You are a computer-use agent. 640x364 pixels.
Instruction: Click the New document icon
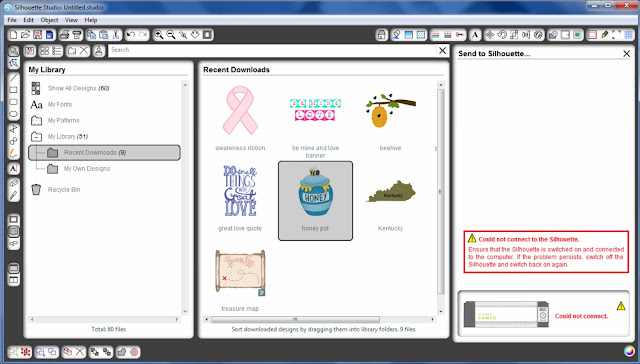point(13,35)
